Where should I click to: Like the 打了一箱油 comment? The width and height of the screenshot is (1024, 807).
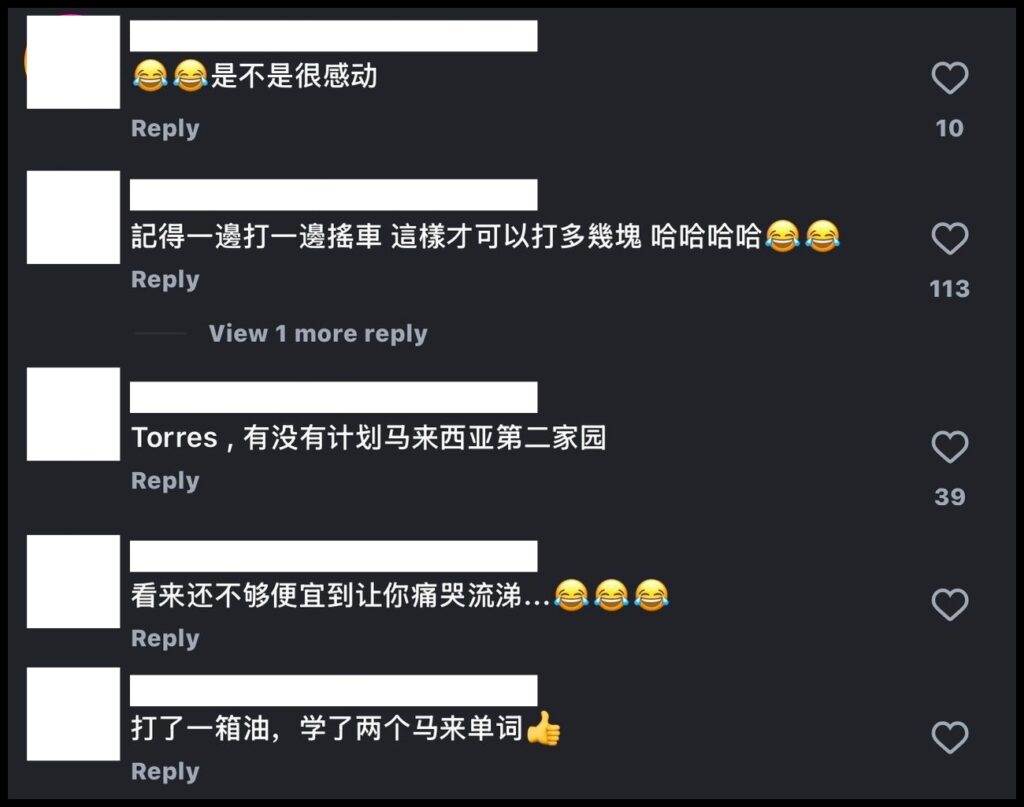(x=950, y=738)
